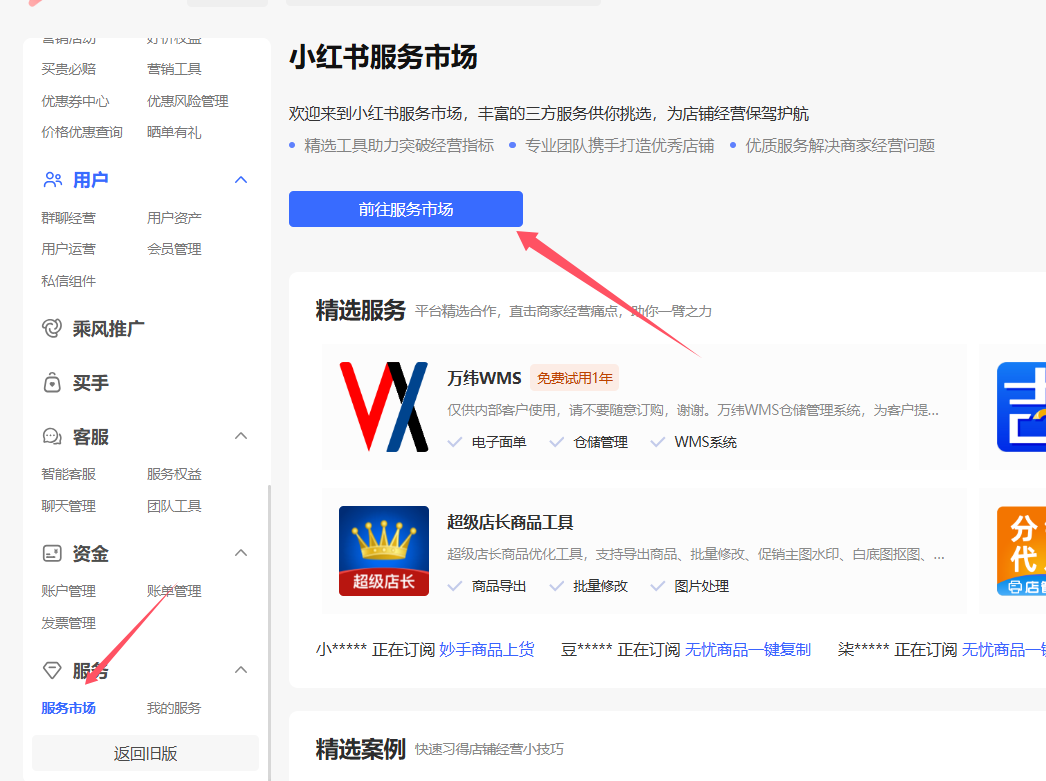Click the 服务 diamond icon

coord(52,670)
